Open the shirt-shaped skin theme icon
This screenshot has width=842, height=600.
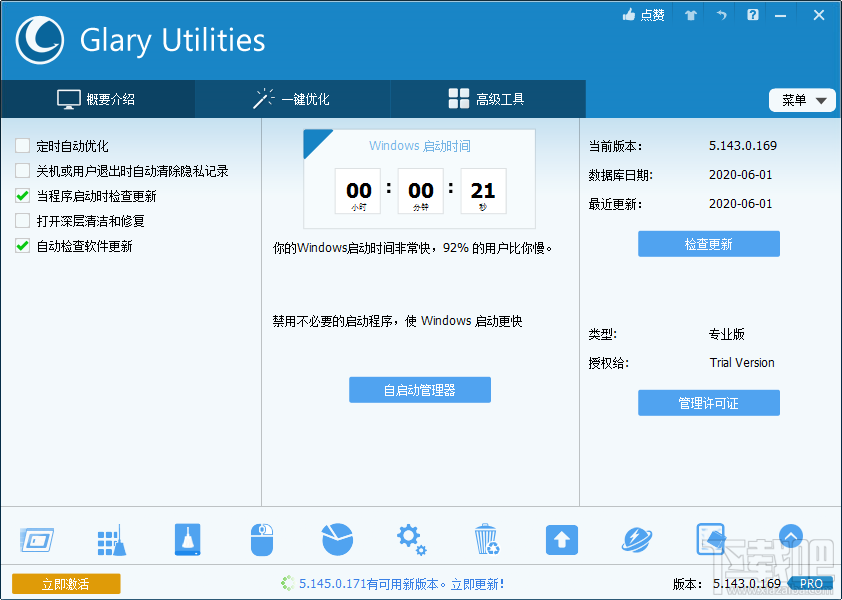[689, 15]
